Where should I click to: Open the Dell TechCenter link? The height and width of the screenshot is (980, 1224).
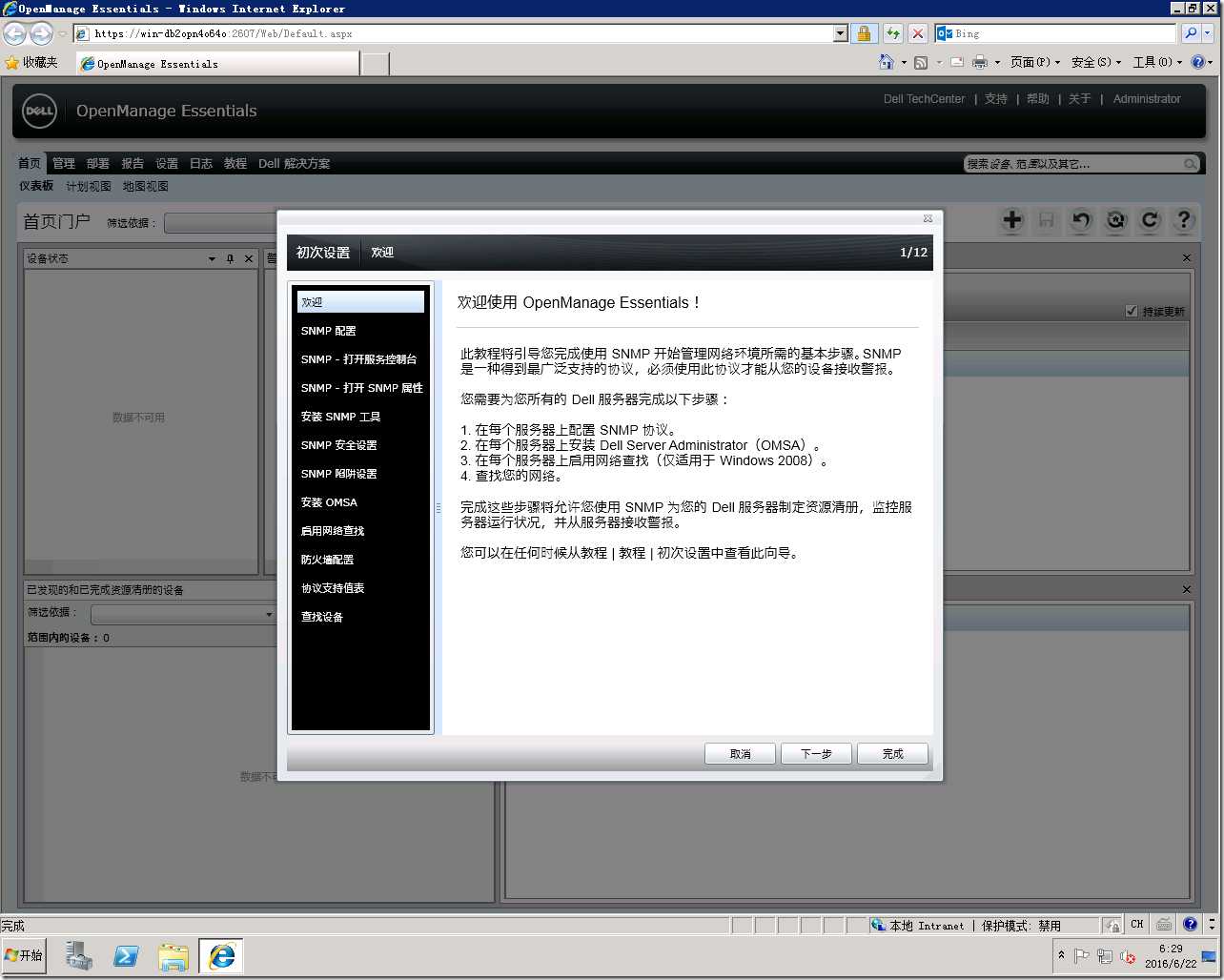pos(924,98)
